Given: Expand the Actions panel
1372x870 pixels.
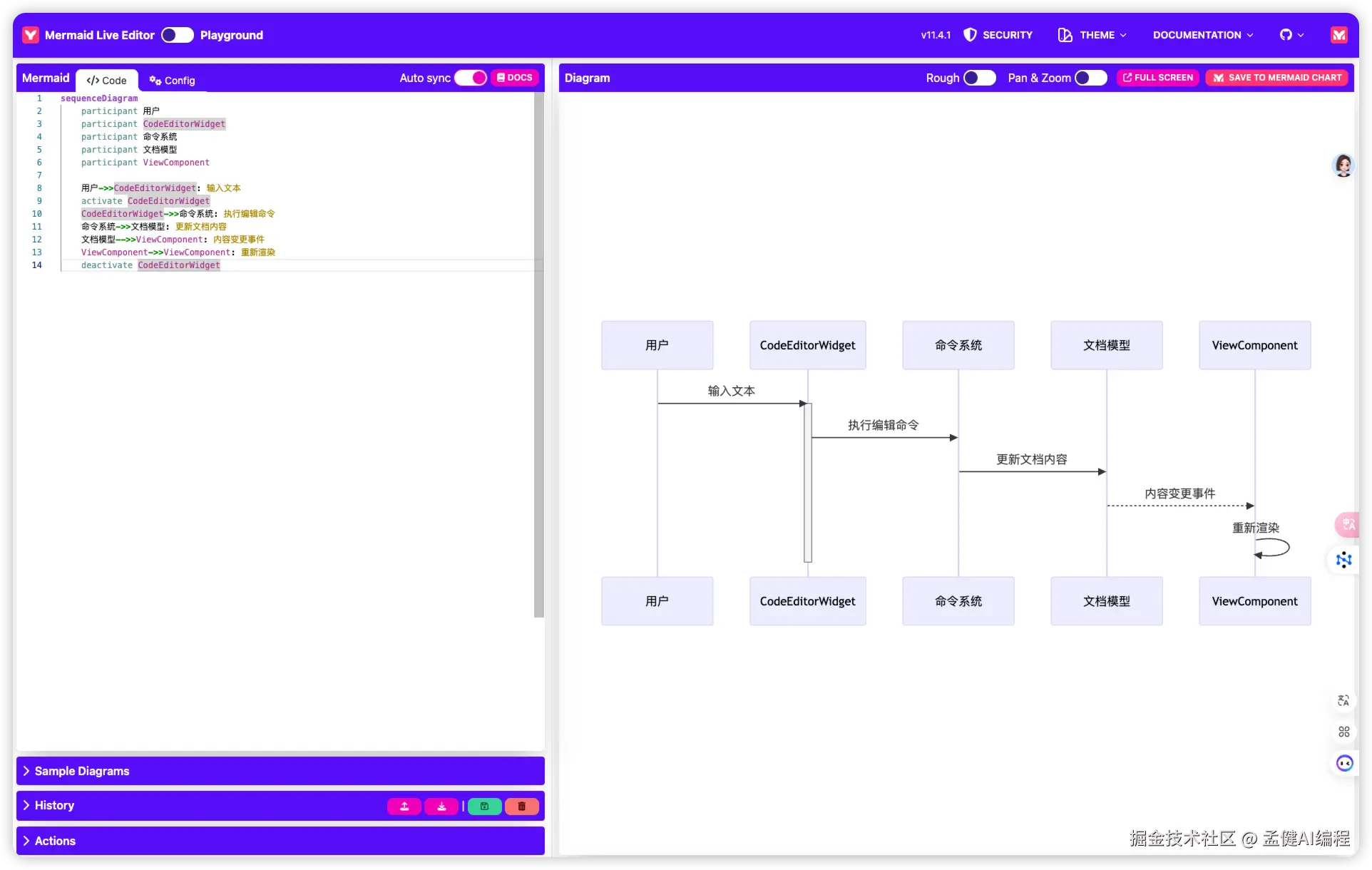Looking at the screenshot, I should [x=54, y=841].
